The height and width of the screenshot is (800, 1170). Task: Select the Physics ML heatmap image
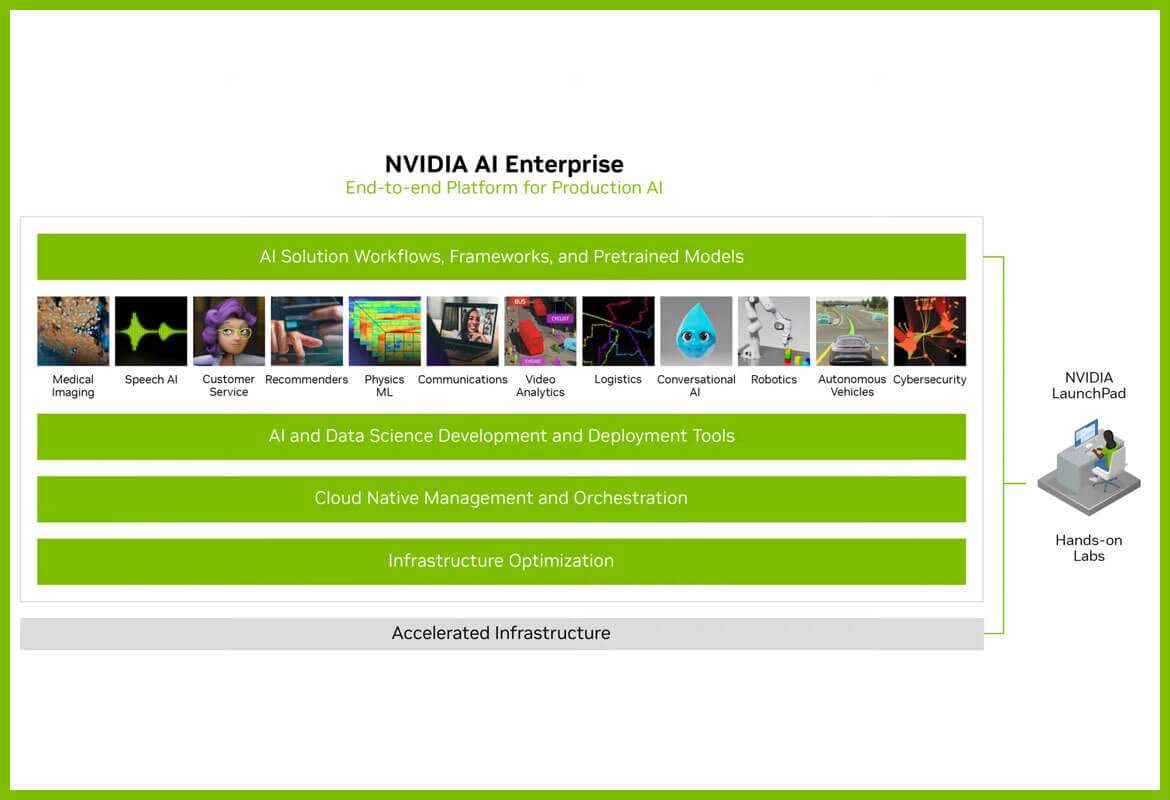[384, 331]
